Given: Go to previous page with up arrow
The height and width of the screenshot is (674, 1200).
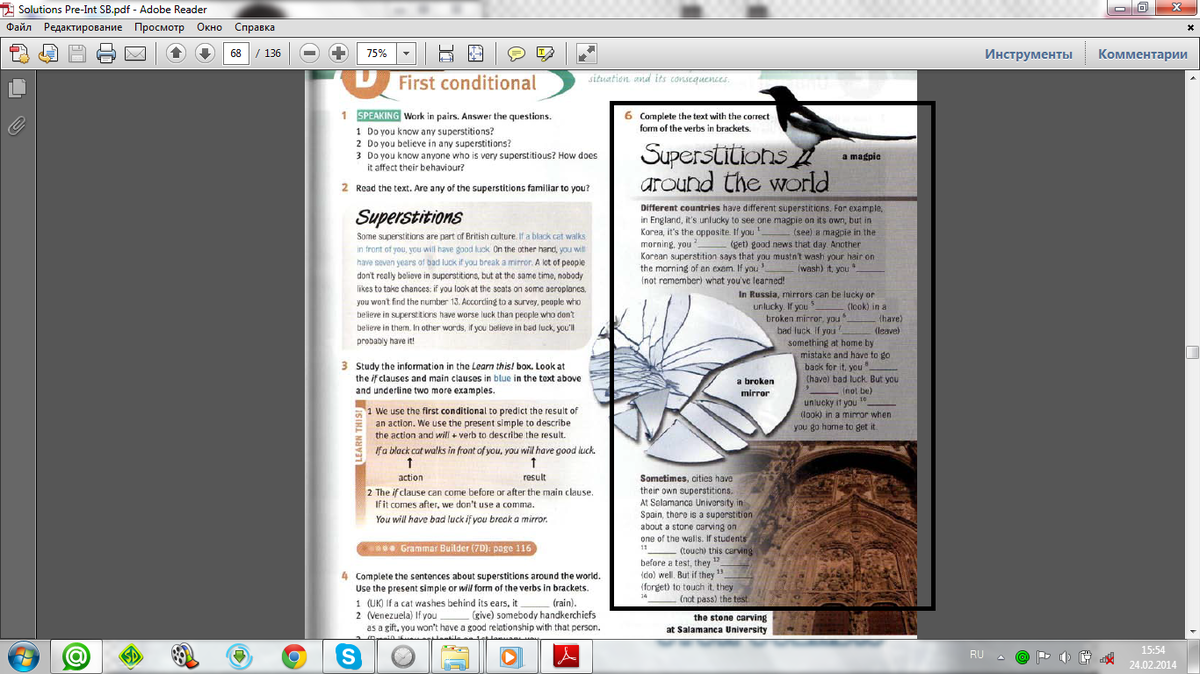Looking at the screenshot, I should 175,53.
